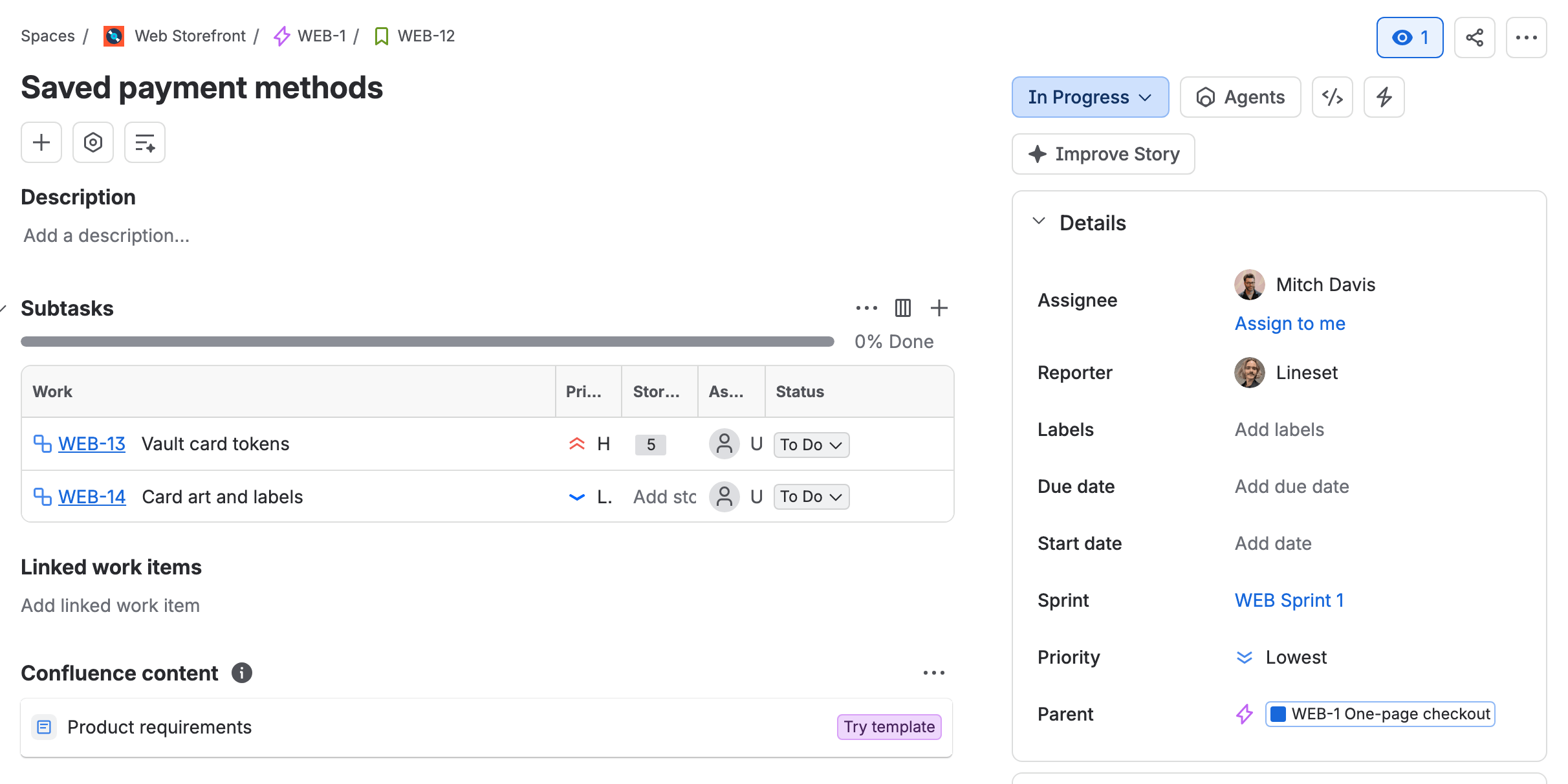
Task: Click the High priority icon for WEB-13
Action: click(x=576, y=444)
